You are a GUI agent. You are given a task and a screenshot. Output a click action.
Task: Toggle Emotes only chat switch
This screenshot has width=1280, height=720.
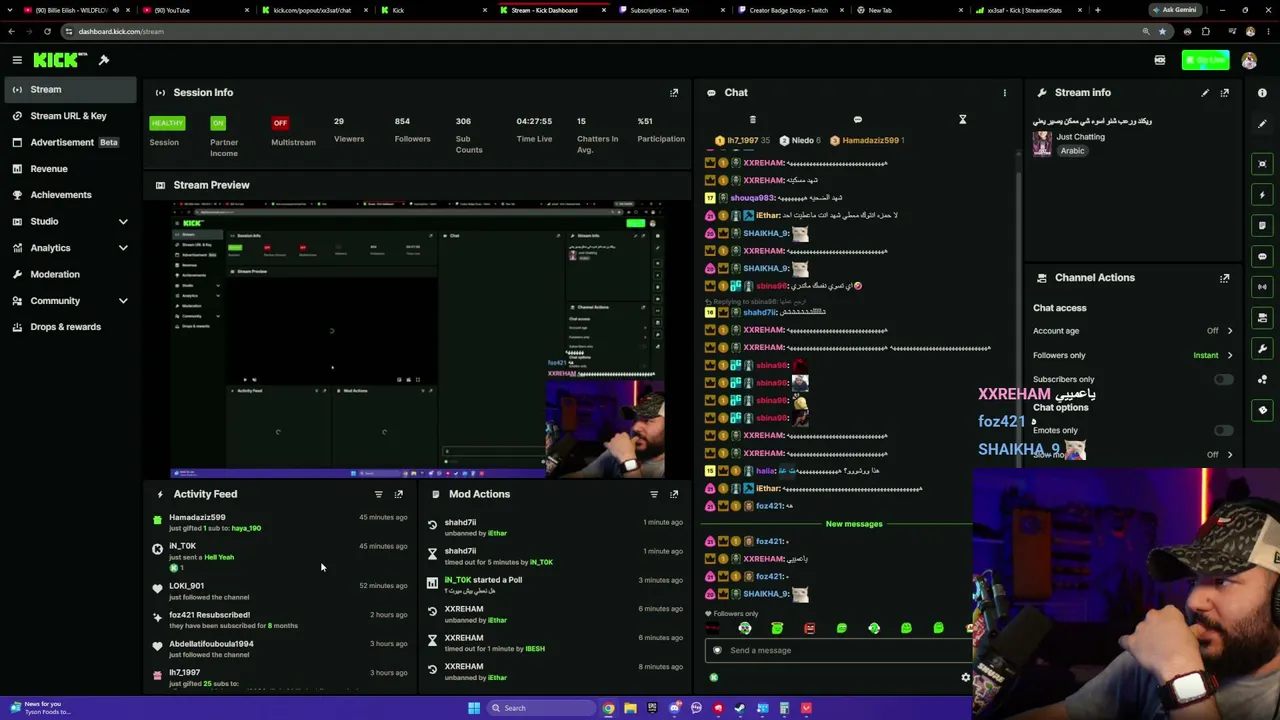pos(1223,431)
